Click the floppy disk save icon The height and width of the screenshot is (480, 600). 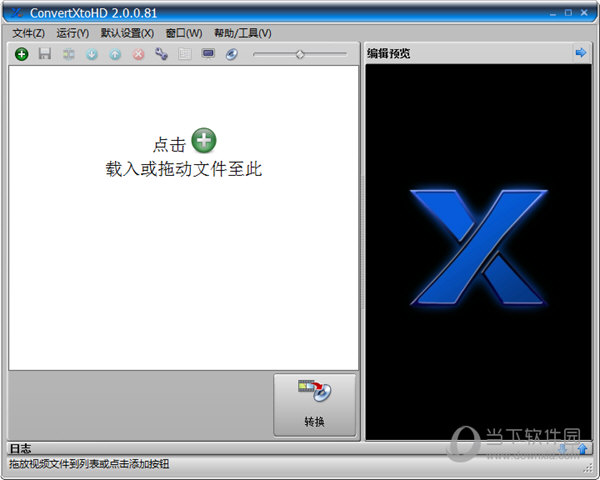tap(45, 54)
